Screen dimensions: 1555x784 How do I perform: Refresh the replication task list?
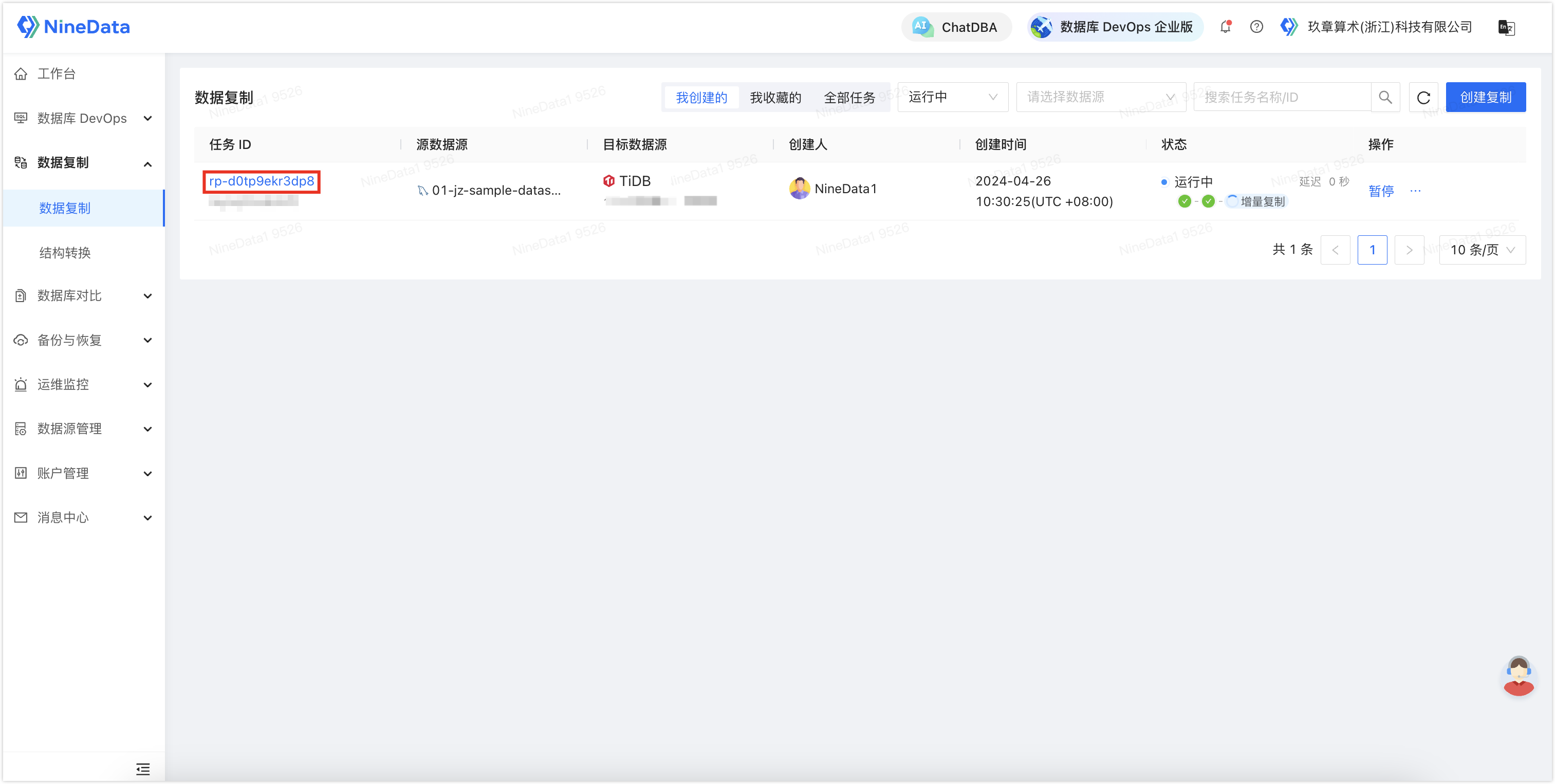pos(1423,97)
